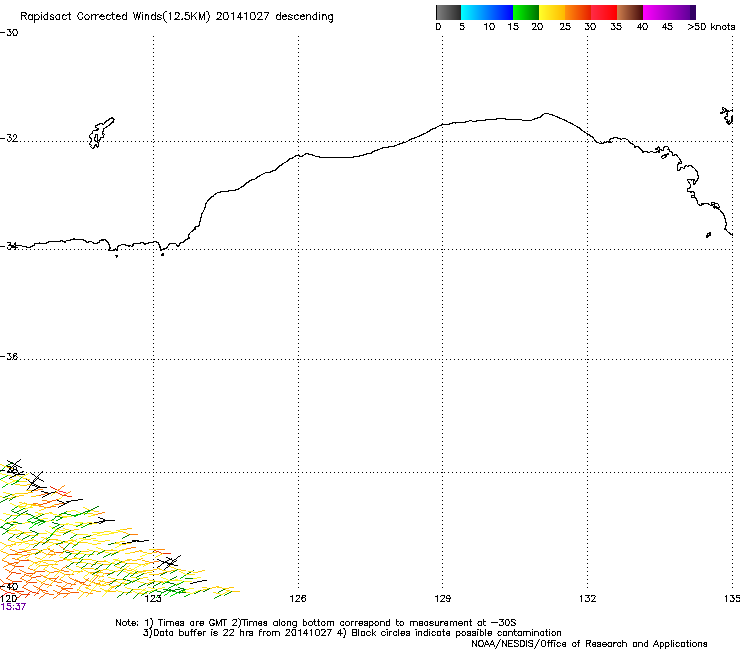Click the legend tick label 10
This screenshot has width=740, height=650.
pyautogui.click(x=489, y=27)
